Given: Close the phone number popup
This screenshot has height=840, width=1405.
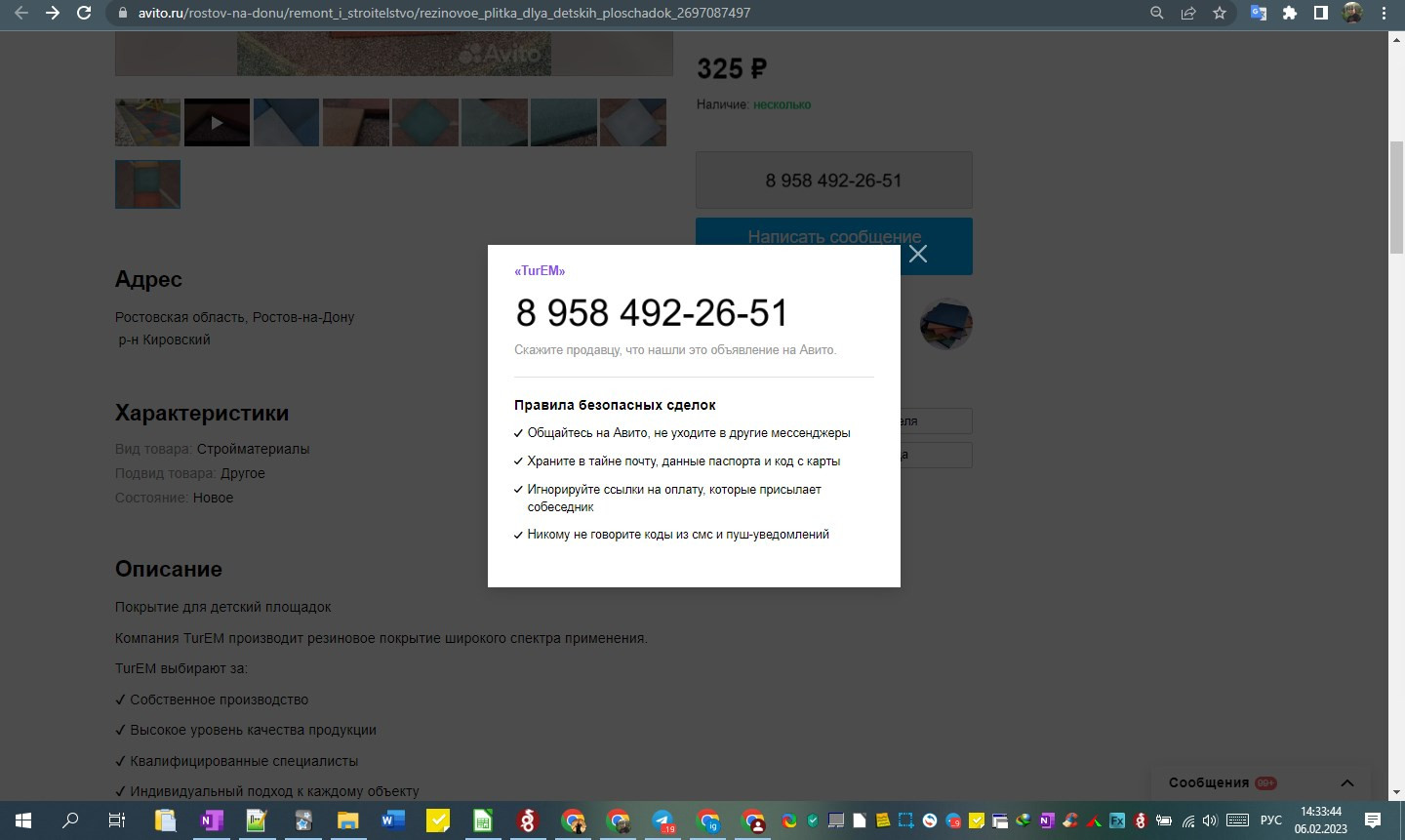Looking at the screenshot, I should [918, 254].
